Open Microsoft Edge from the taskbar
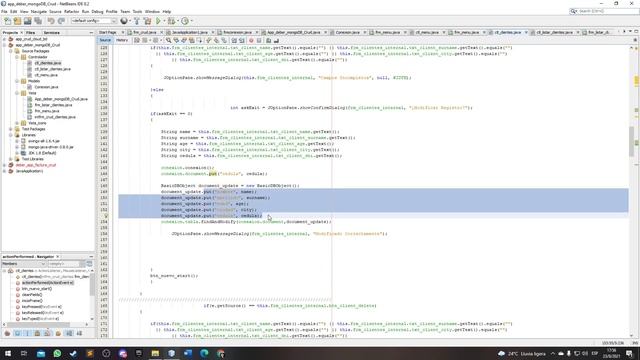This screenshot has width=640, height=360. pyautogui.click(x=204, y=353)
